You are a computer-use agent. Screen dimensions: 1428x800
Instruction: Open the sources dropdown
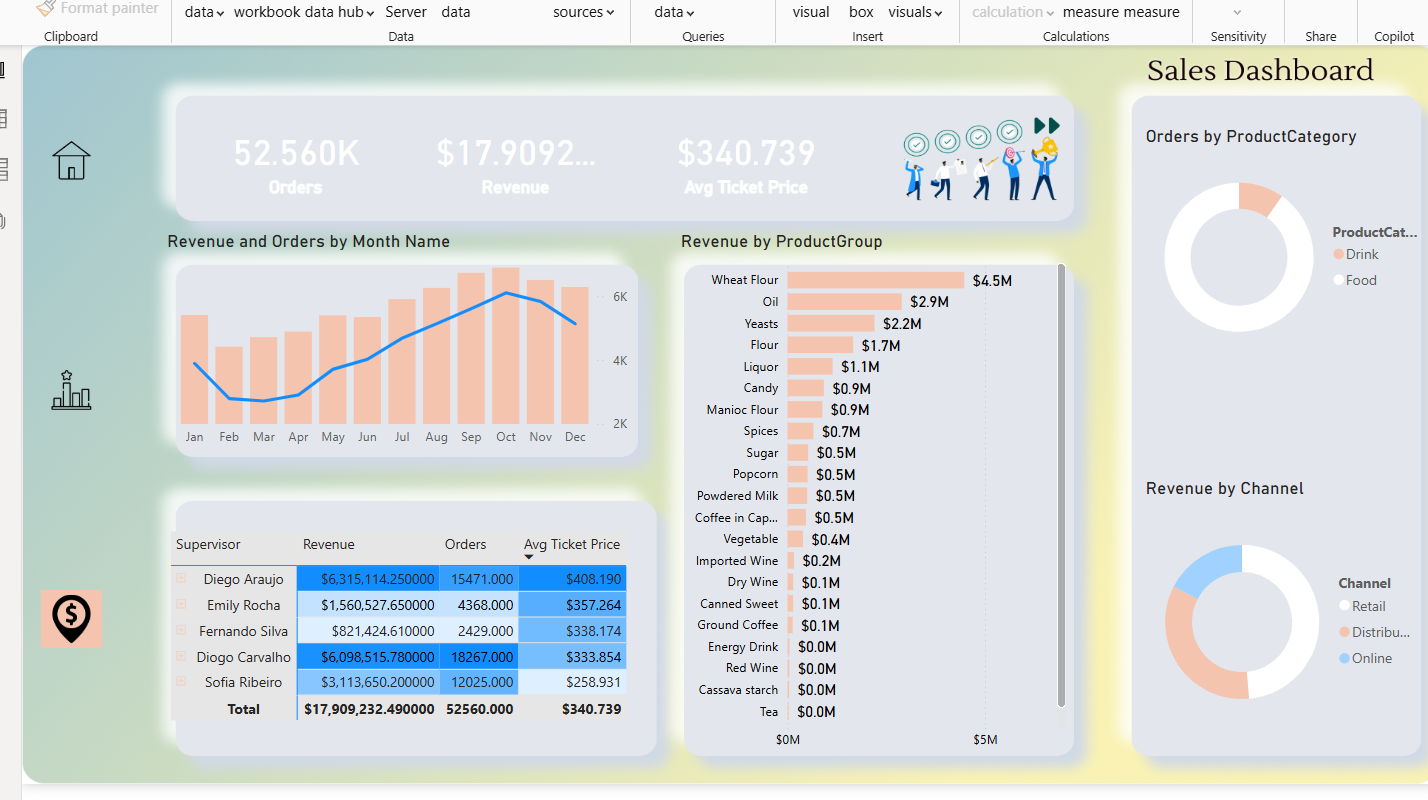(584, 12)
